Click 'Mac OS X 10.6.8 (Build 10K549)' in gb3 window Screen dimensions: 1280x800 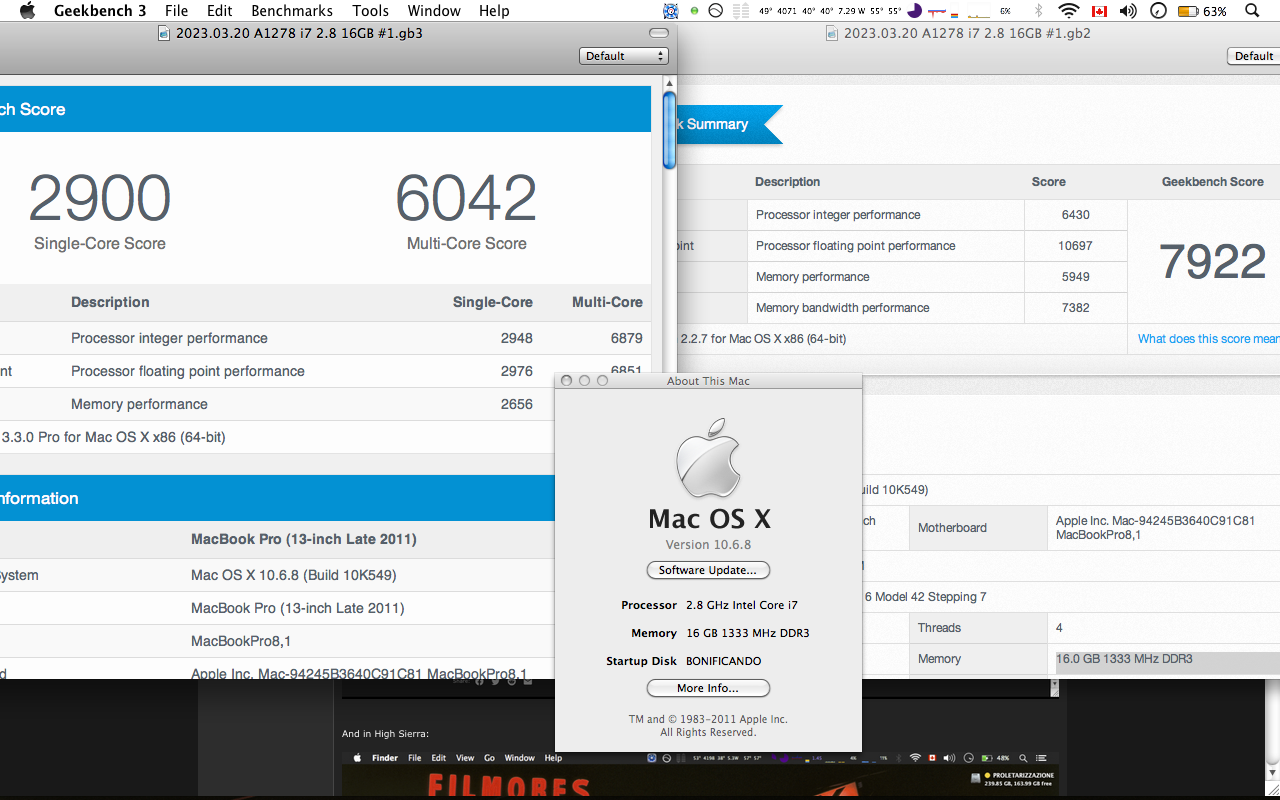click(294, 575)
